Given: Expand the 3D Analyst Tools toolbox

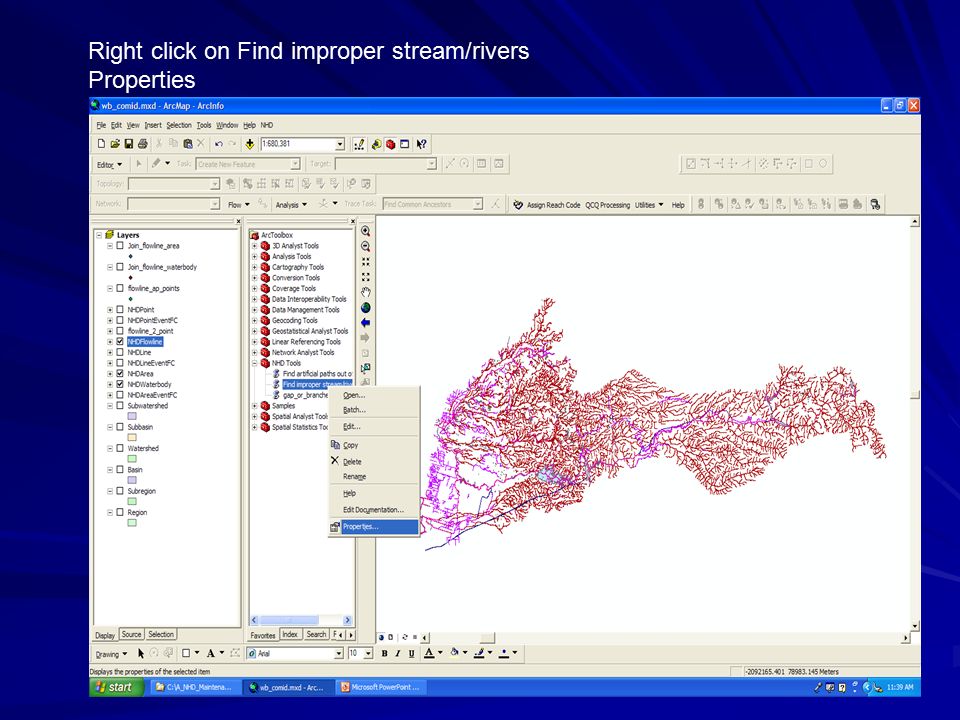Looking at the screenshot, I should (x=255, y=246).
